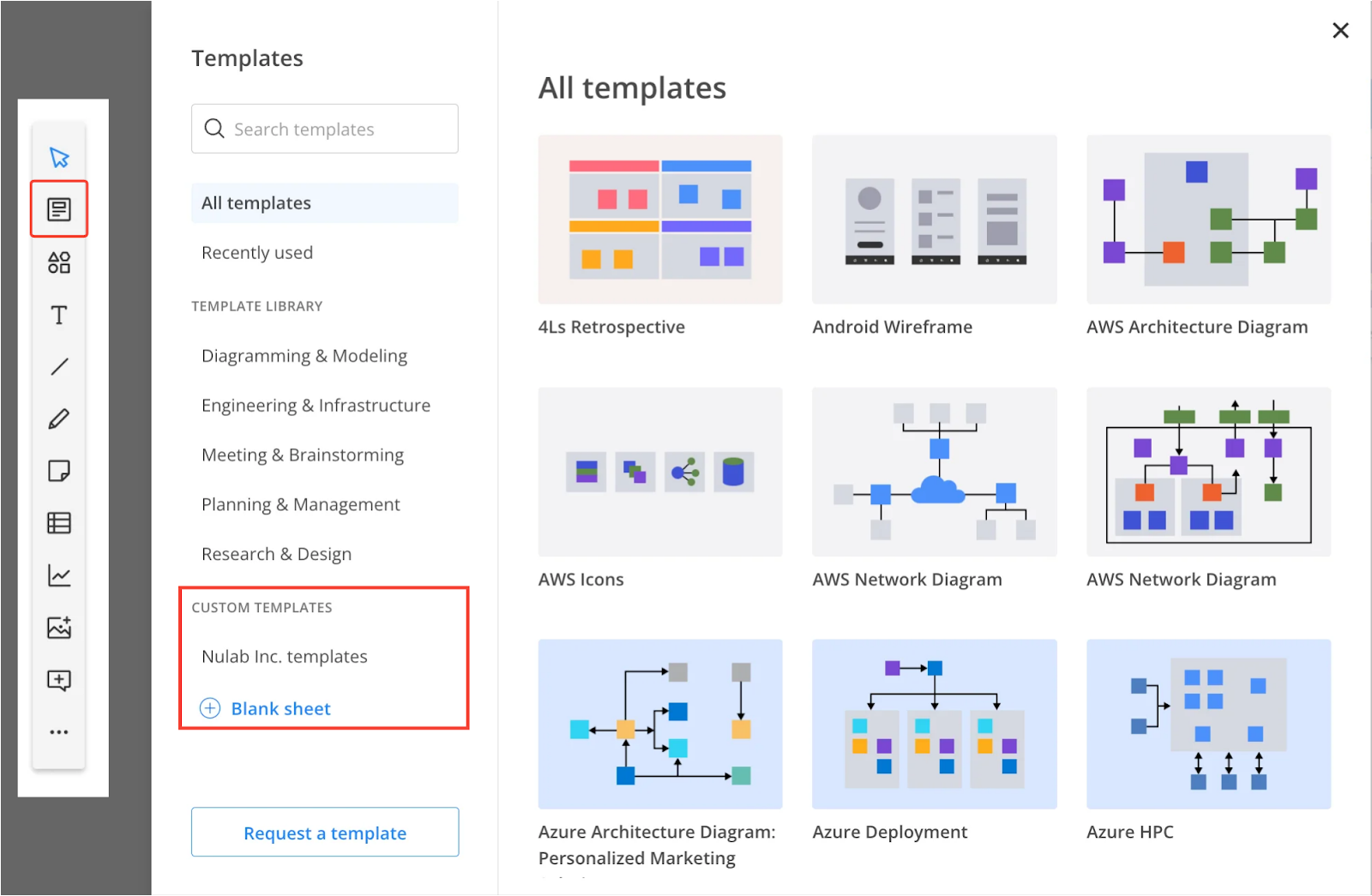Insert a table from toolbar

point(59,523)
